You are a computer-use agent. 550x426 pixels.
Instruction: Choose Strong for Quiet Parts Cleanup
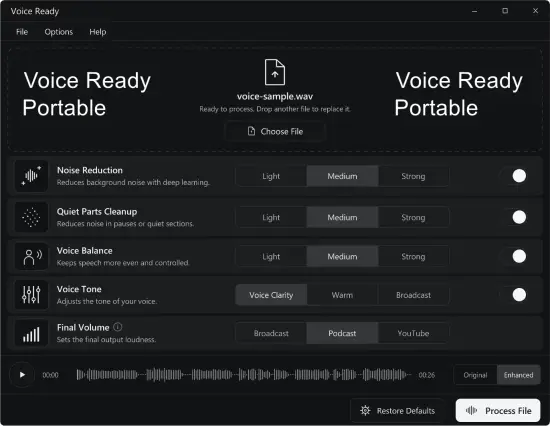pyautogui.click(x=413, y=218)
